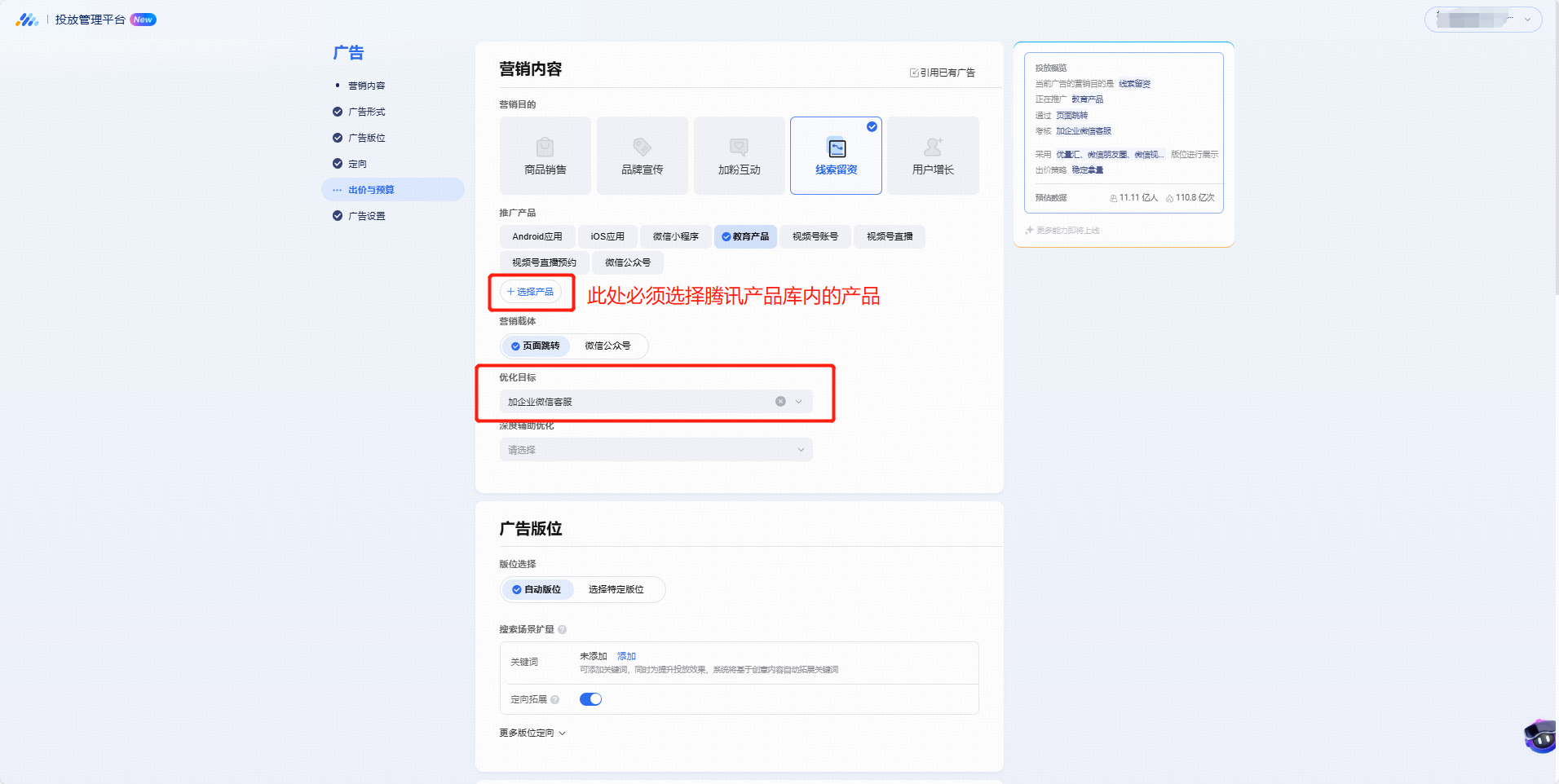1559x784 pixels.
Task: Click the heart chat icon on 加粉互动
Action: (x=739, y=147)
